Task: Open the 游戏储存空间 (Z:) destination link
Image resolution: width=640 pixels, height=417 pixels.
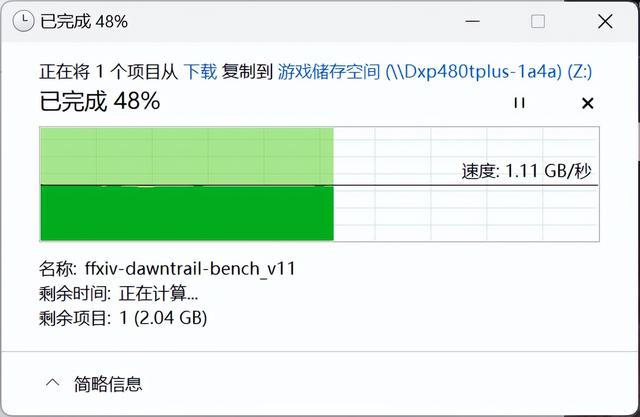Action: click(x=435, y=72)
